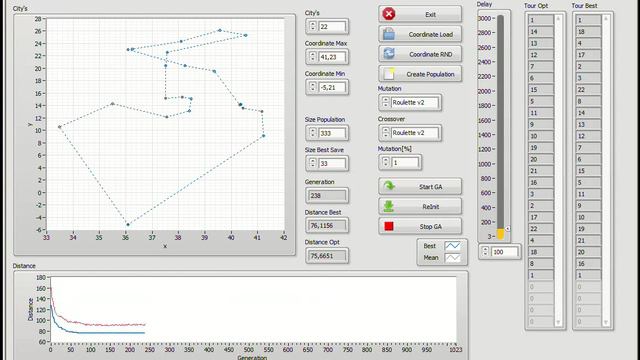Screen dimensions: 640x360
Task: Click Tour Best entry with value 16
Action: (588, 263)
